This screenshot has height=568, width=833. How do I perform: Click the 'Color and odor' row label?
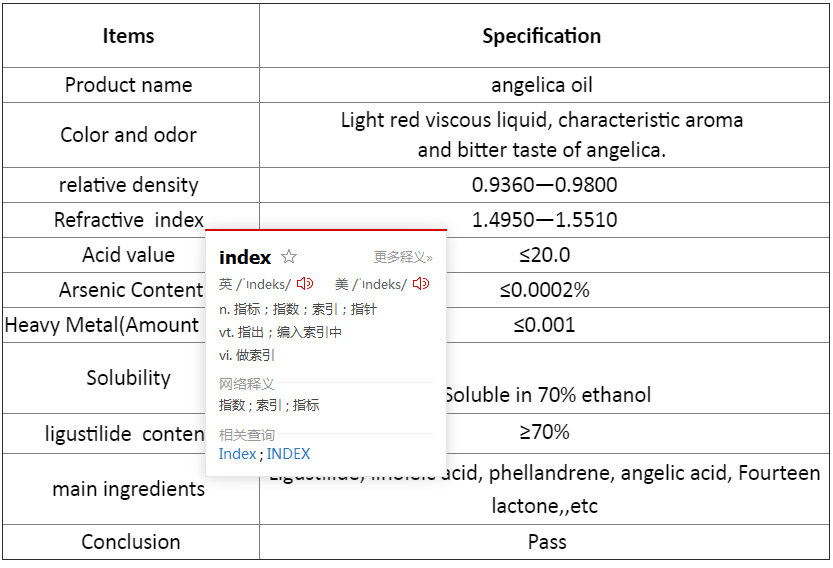129,135
